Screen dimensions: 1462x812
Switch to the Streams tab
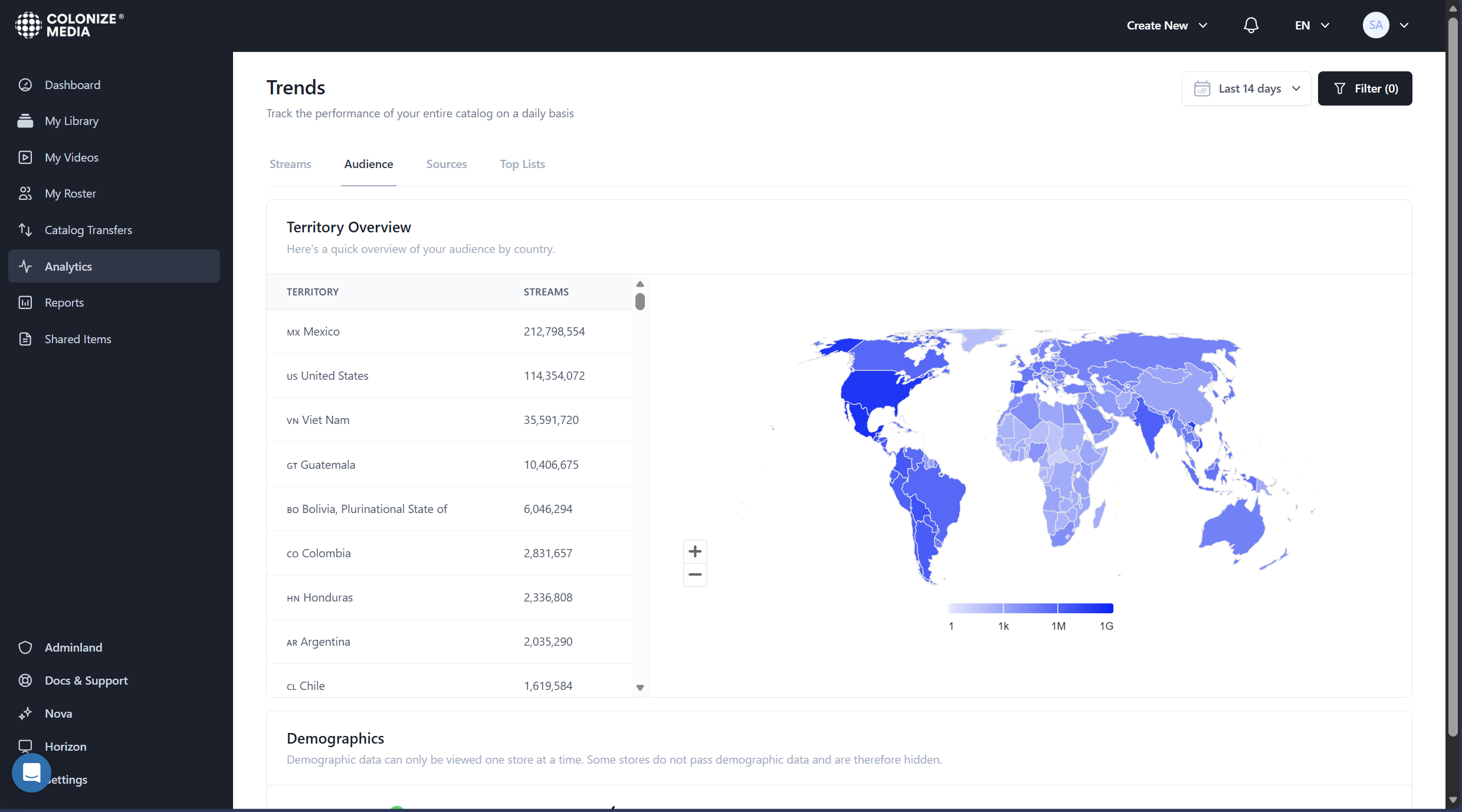click(x=290, y=164)
